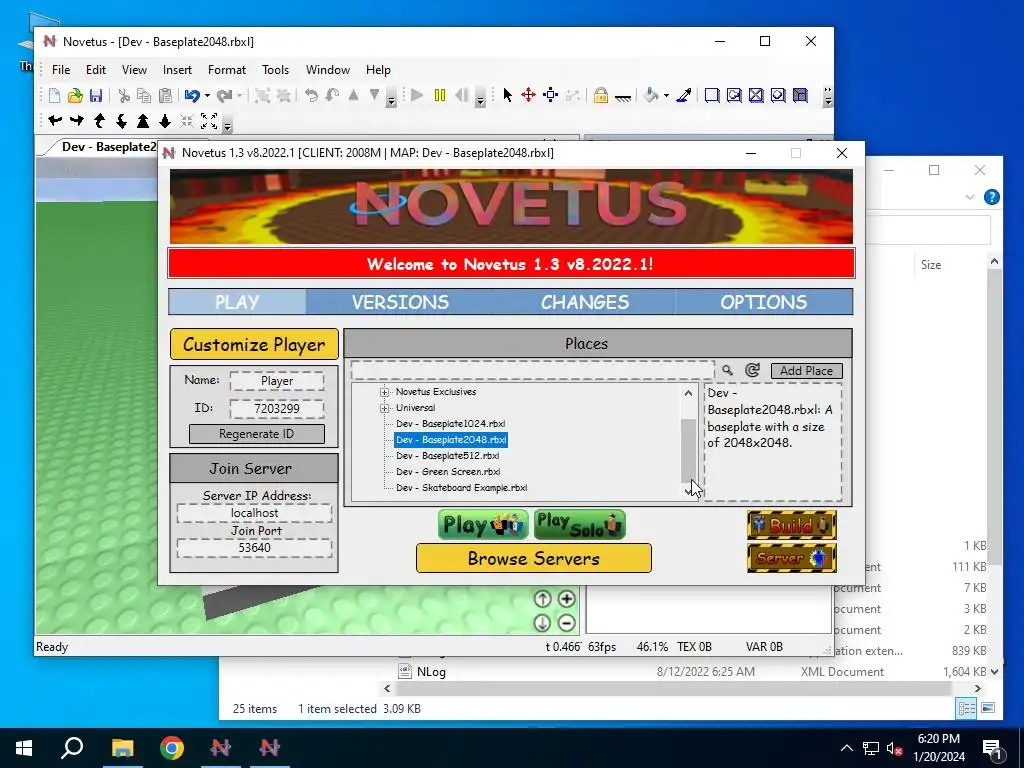Click the paint bucket Fill tool
Image resolution: width=1024 pixels, height=768 pixels.
coord(651,95)
